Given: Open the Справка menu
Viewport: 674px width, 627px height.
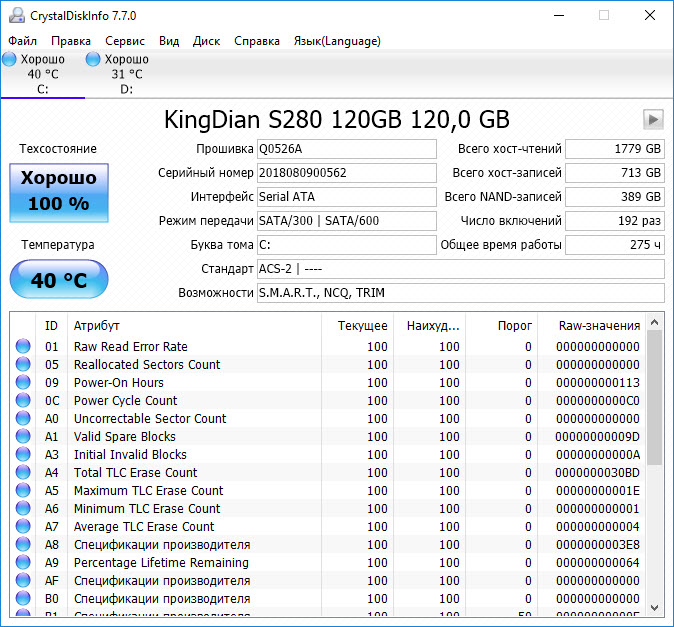Looking at the screenshot, I should pos(257,41).
